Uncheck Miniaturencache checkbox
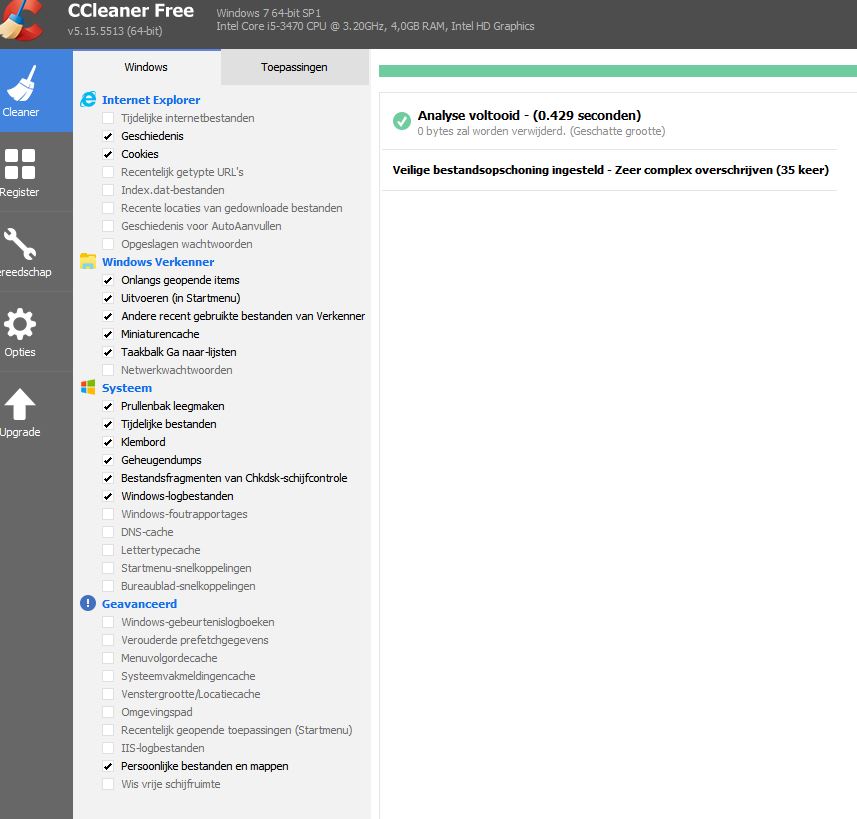857x819 pixels. tap(108, 334)
